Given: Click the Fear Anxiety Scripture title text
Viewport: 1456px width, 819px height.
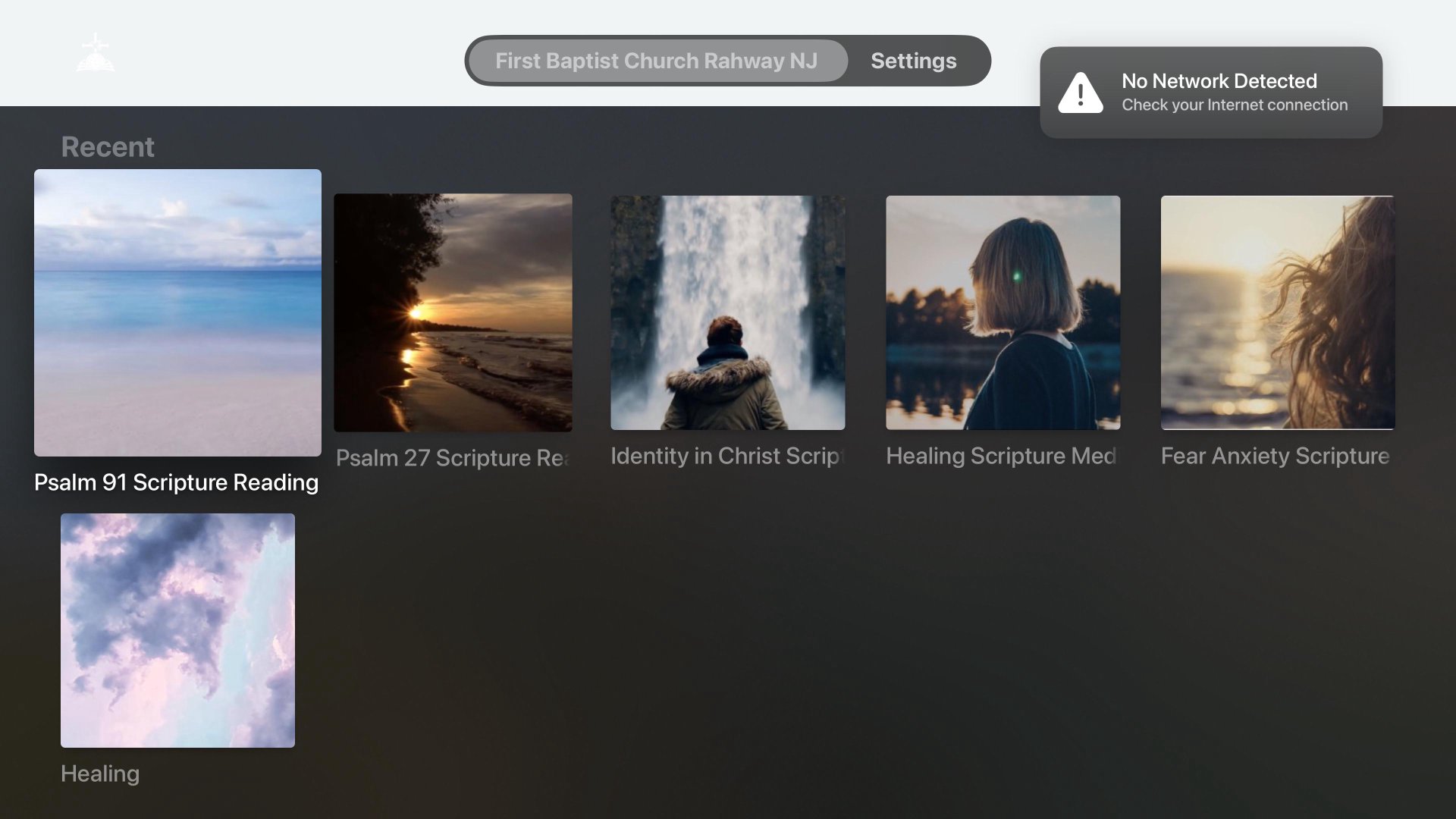Looking at the screenshot, I should pos(1276,456).
